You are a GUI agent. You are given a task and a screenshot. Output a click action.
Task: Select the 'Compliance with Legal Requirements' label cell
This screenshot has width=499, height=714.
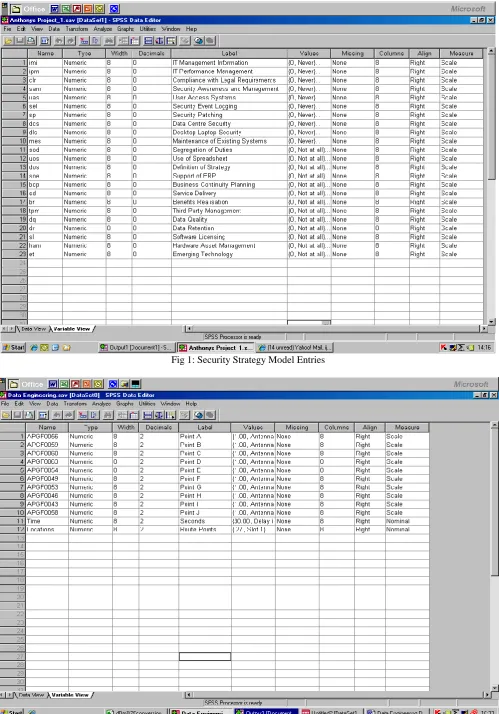click(229, 80)
